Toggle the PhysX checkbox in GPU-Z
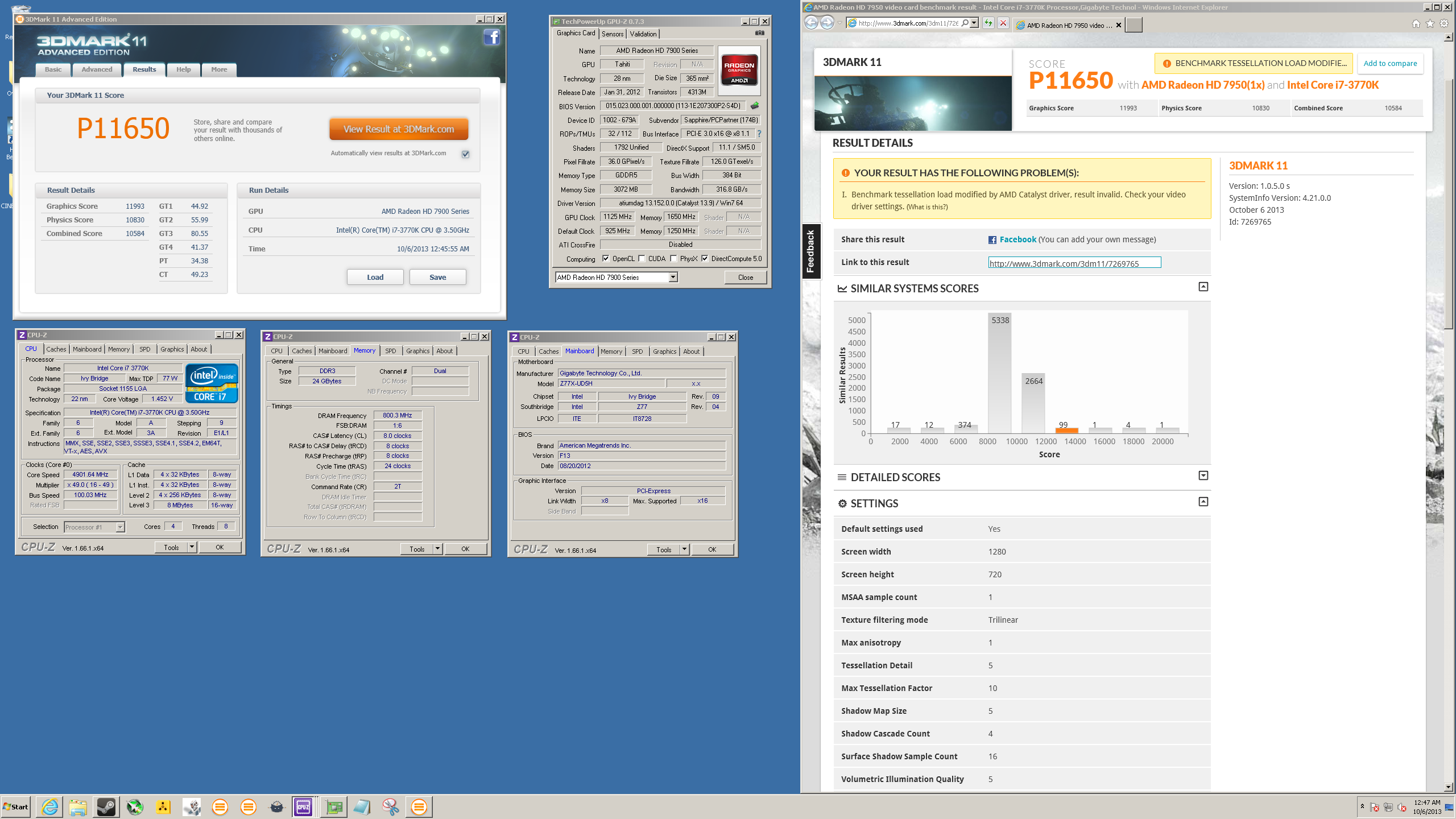The width and height of the screenshot is (1456, 819). [673, 259]
